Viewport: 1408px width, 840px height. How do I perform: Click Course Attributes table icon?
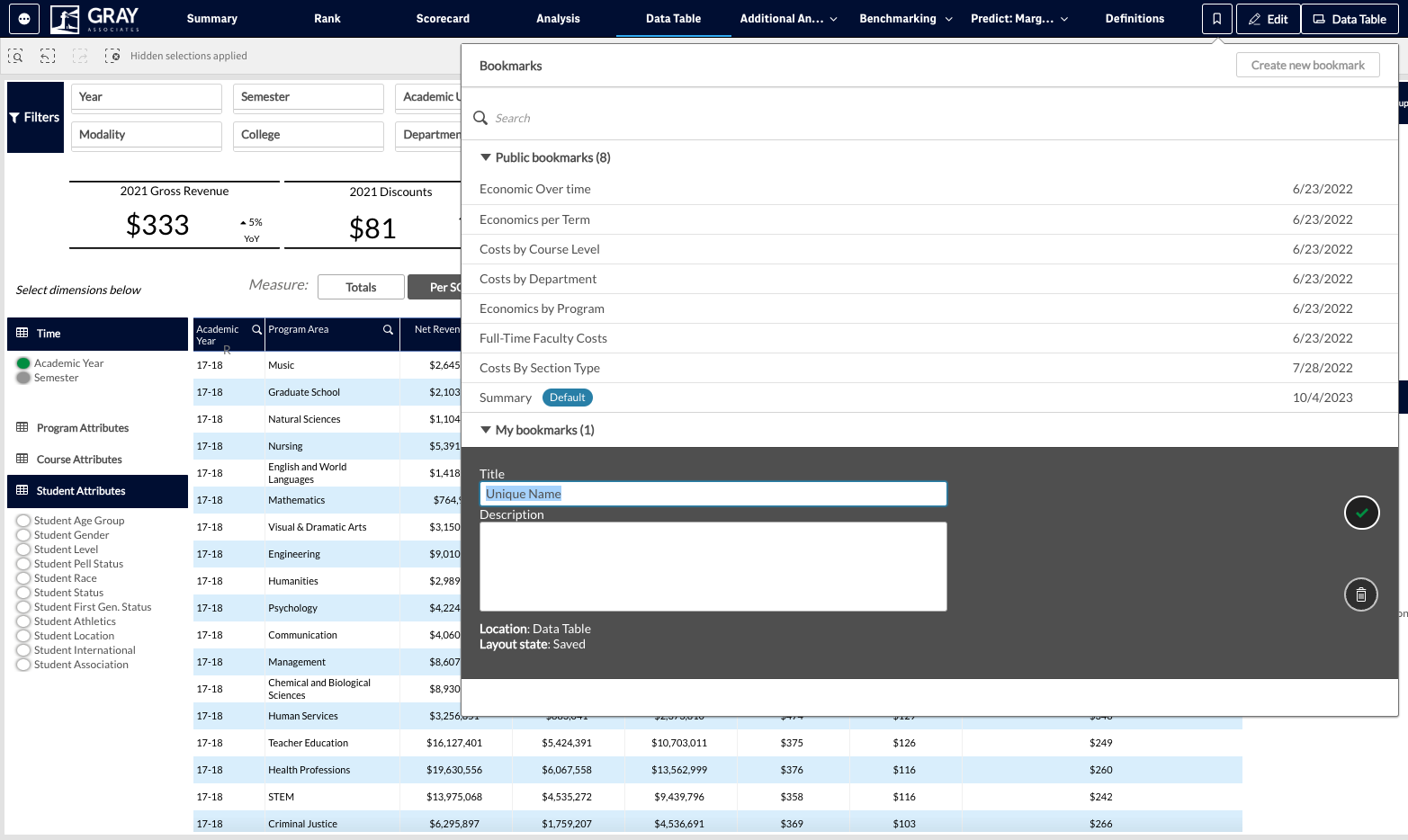point(22,459)
